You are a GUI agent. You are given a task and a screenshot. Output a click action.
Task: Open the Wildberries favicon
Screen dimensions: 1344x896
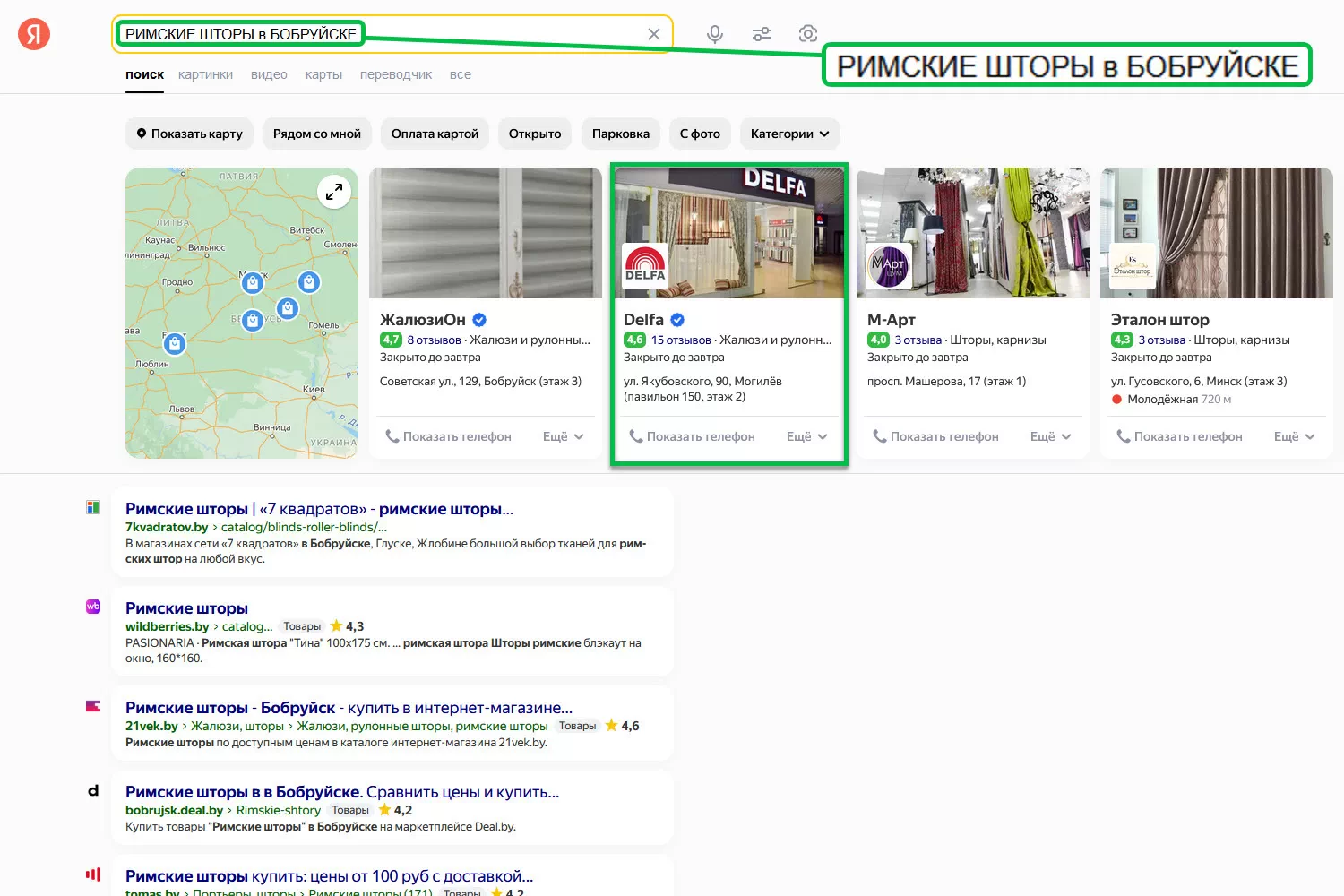(93, 607)
